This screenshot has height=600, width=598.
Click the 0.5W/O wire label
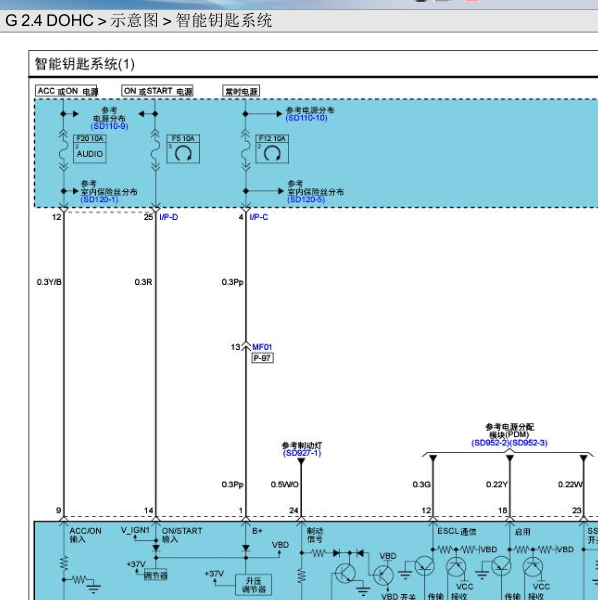point(285,484)
